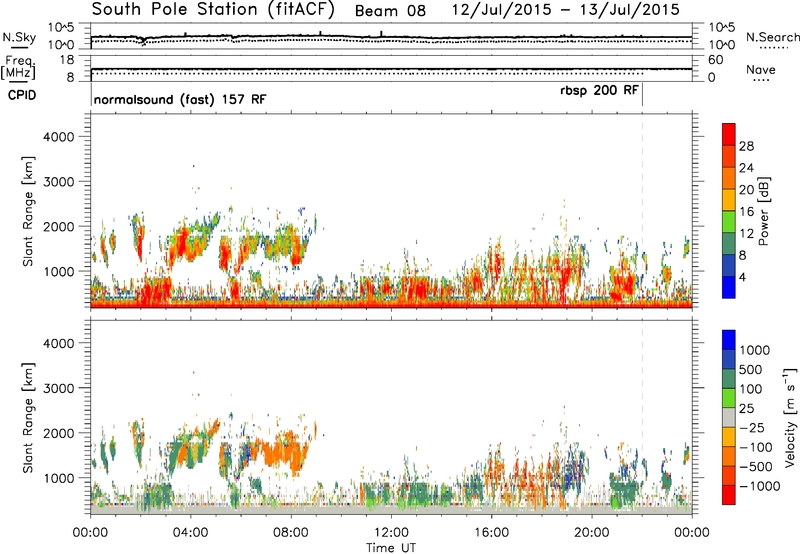Click the '4000' tick of the power panel
The image size is (800, 554).
point(58,137)
